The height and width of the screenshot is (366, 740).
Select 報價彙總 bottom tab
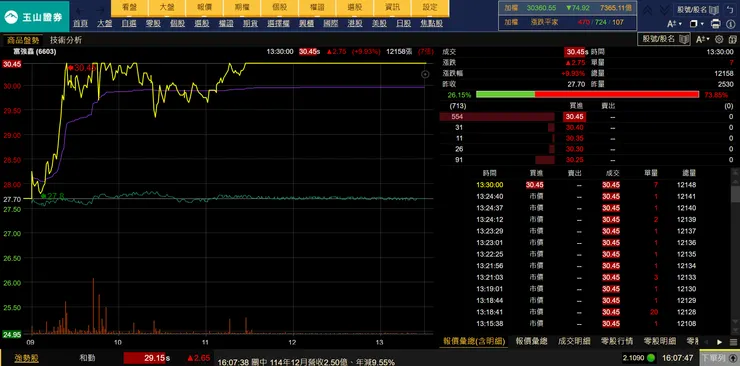531,341
